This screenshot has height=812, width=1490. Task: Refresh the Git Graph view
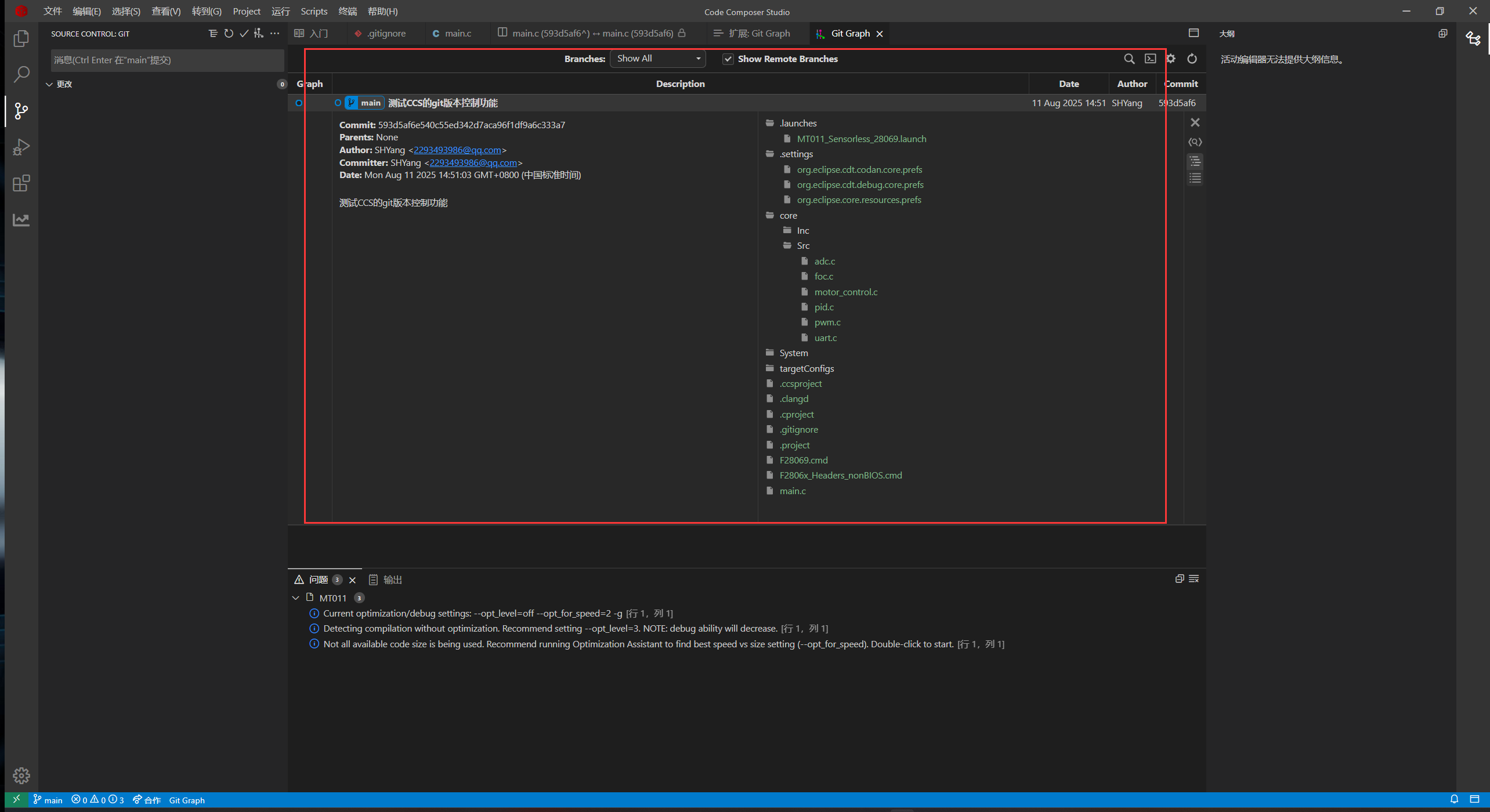click(x=1192, y=59)
